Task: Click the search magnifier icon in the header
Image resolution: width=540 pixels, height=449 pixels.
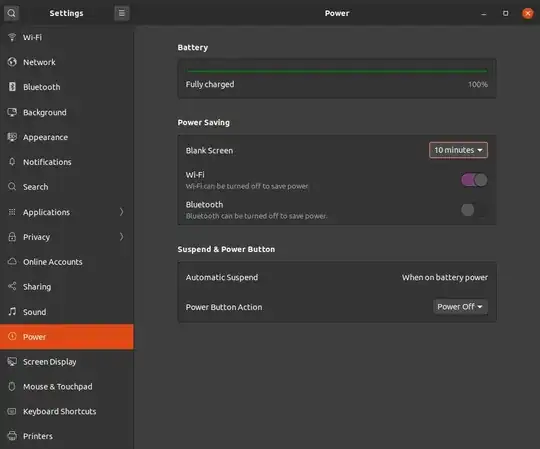Action: 11,13
